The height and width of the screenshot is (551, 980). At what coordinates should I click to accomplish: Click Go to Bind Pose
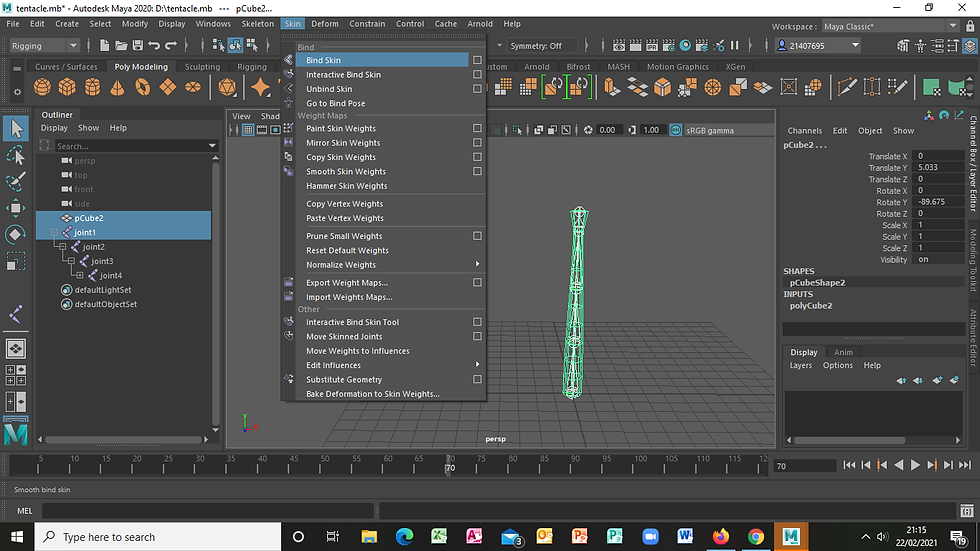pos(335,103)
